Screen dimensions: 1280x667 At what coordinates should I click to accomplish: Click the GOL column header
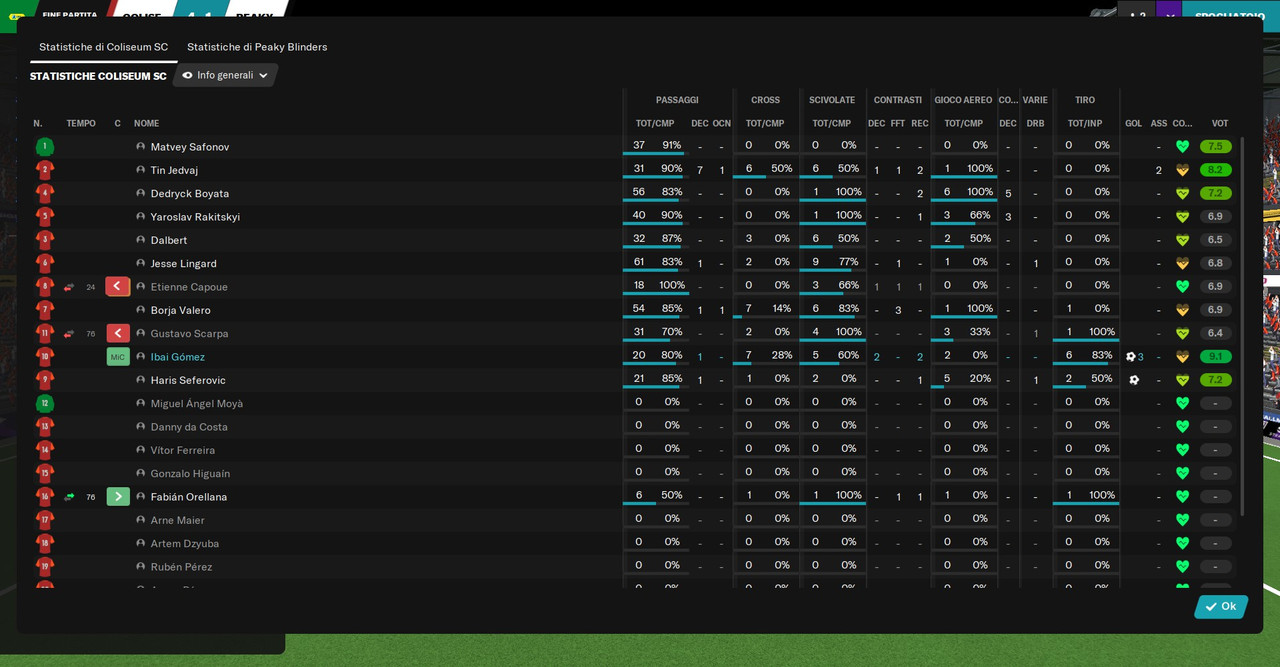[1133, 124]
